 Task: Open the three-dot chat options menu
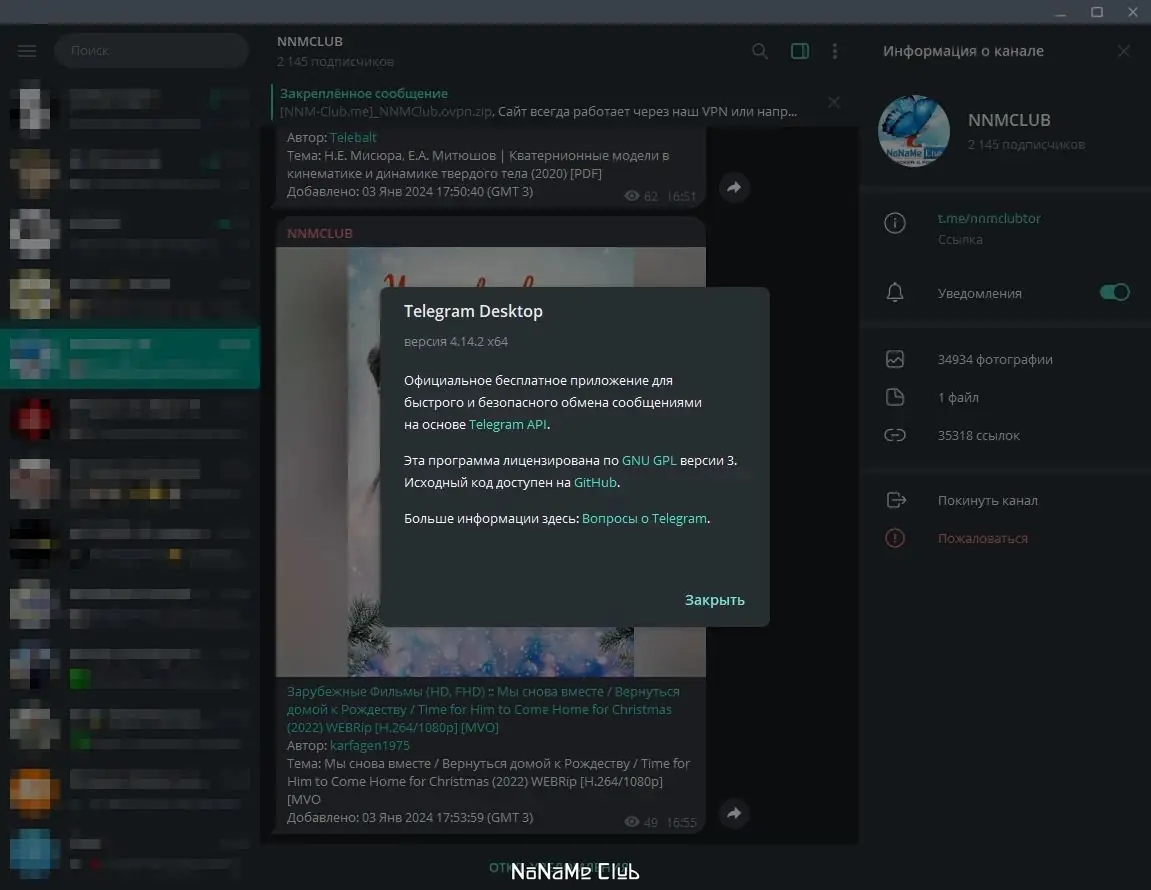tap(835, 51)
